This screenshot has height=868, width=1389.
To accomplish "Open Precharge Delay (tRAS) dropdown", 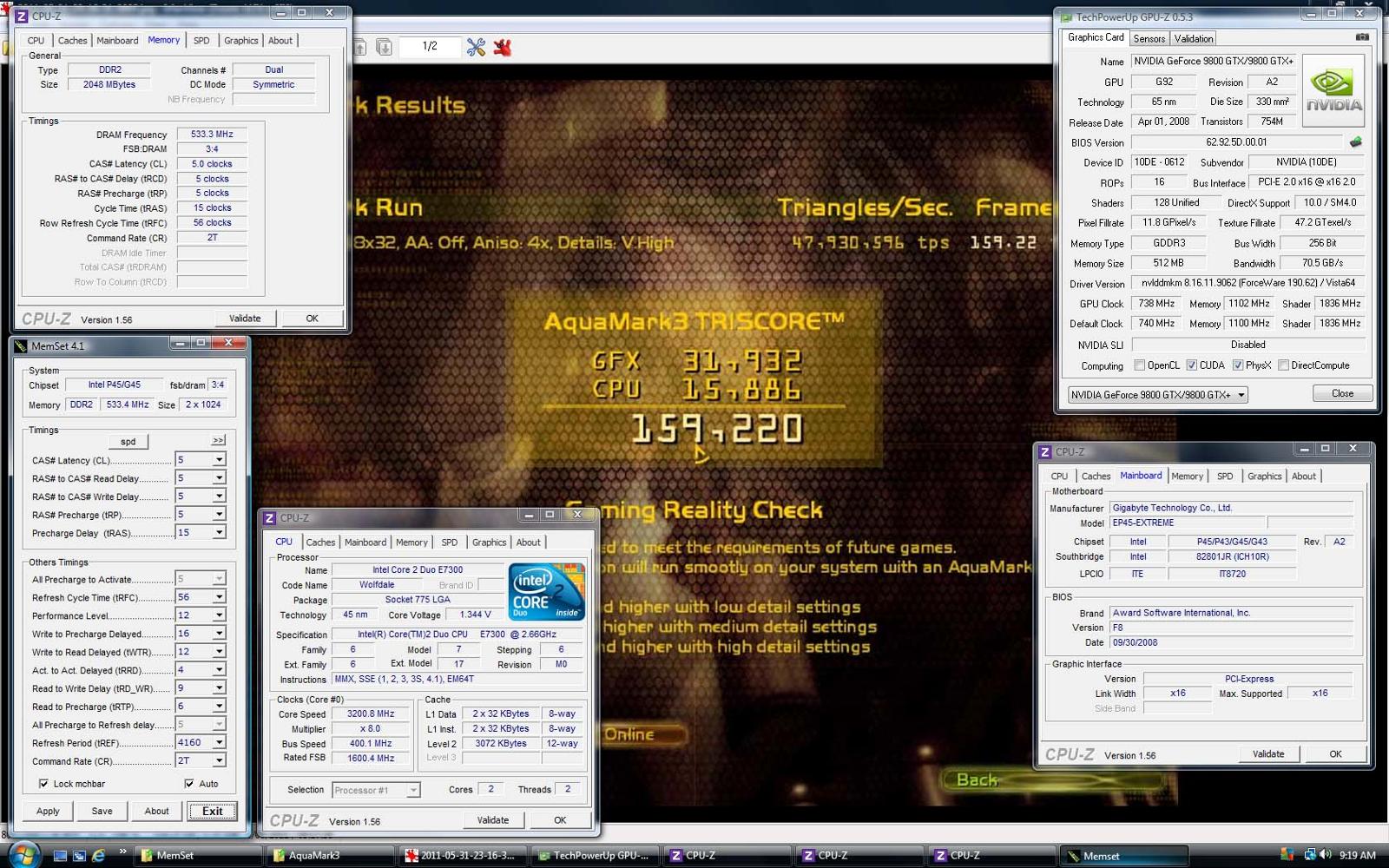I will coord(219,533).
